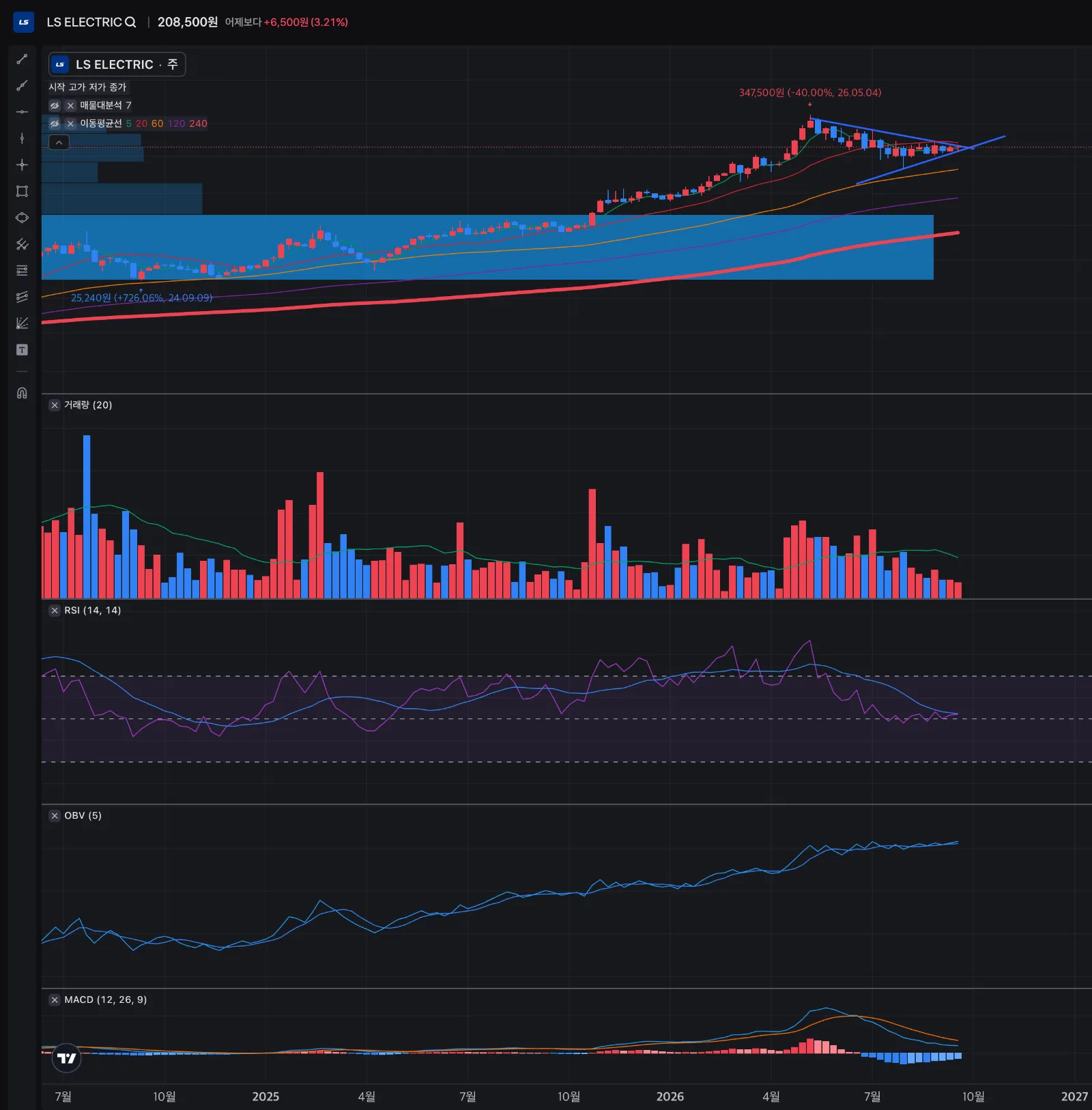Select the ray line drawing tool
The width and height of the screenshot is (1092, 1110).
22,85
